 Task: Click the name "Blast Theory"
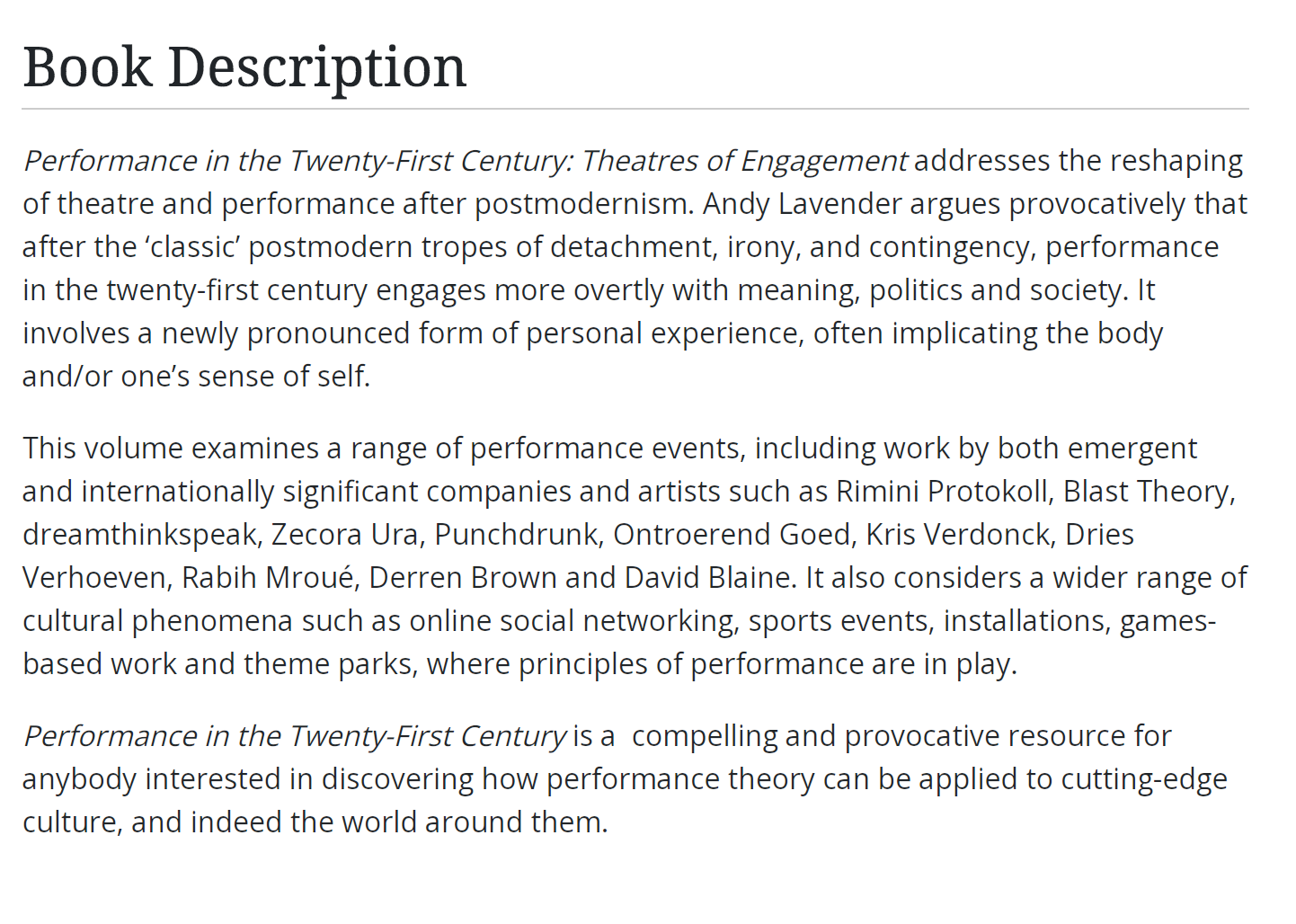point(1147,492)
